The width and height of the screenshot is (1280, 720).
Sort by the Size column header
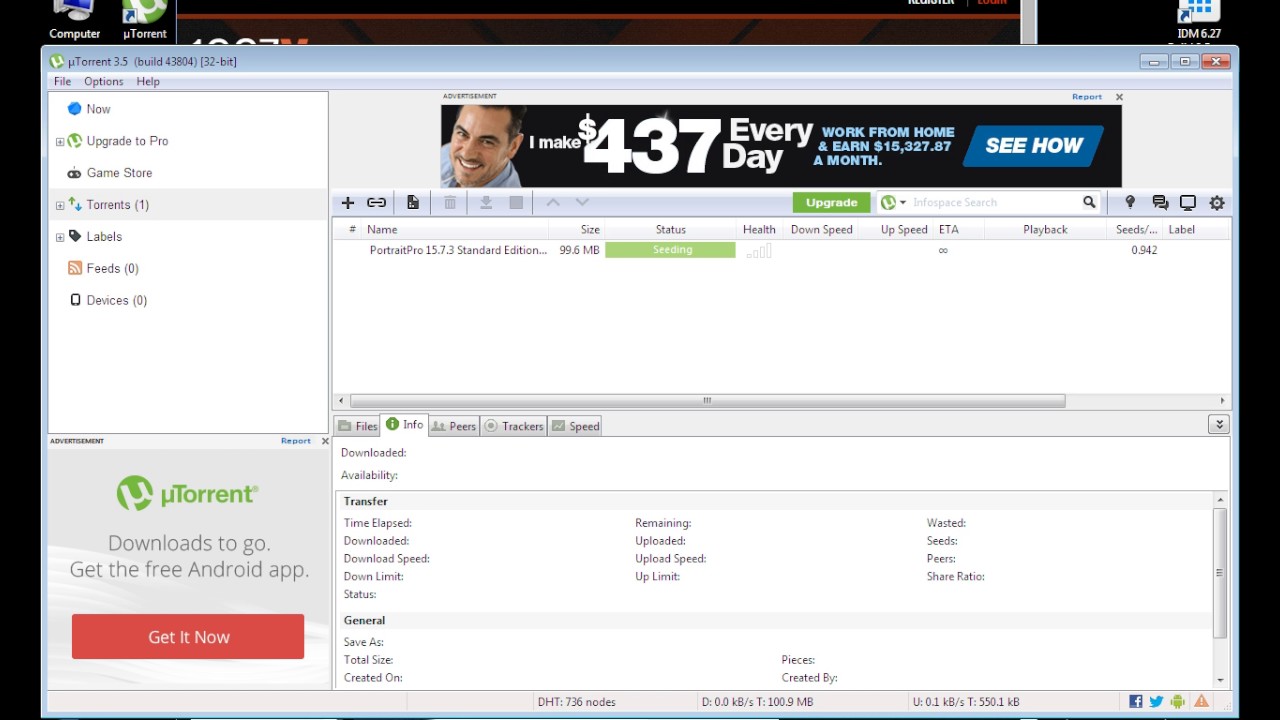coord(576,230)
